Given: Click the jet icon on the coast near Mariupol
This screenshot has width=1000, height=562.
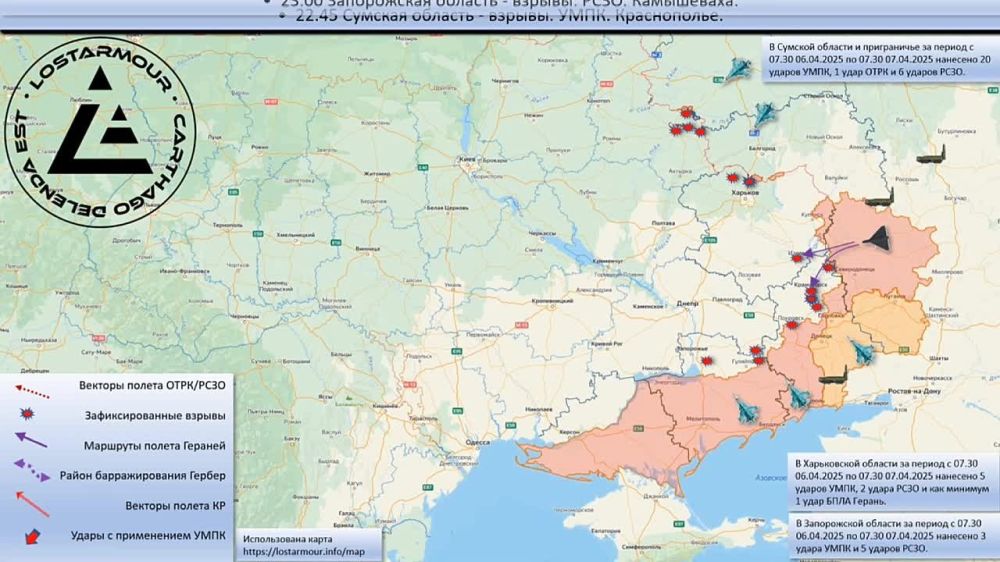Looking at the screenshot, I should coord(798,397).
